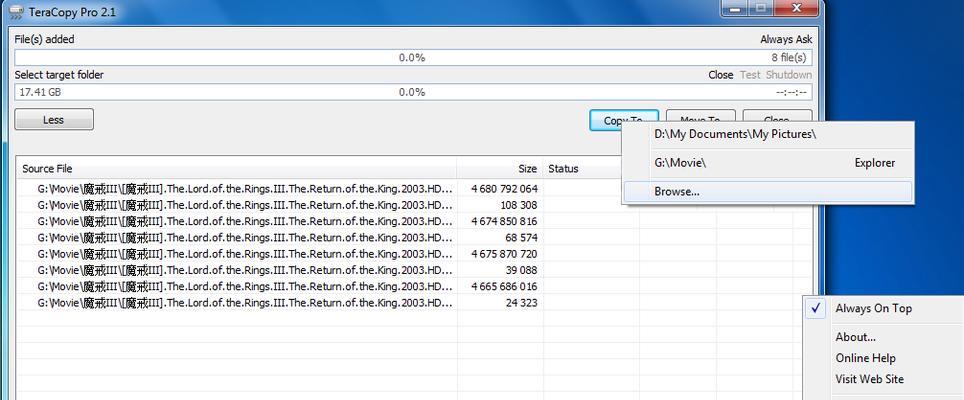Choose Visit Web Site menu entry

[x=869, y=379]
